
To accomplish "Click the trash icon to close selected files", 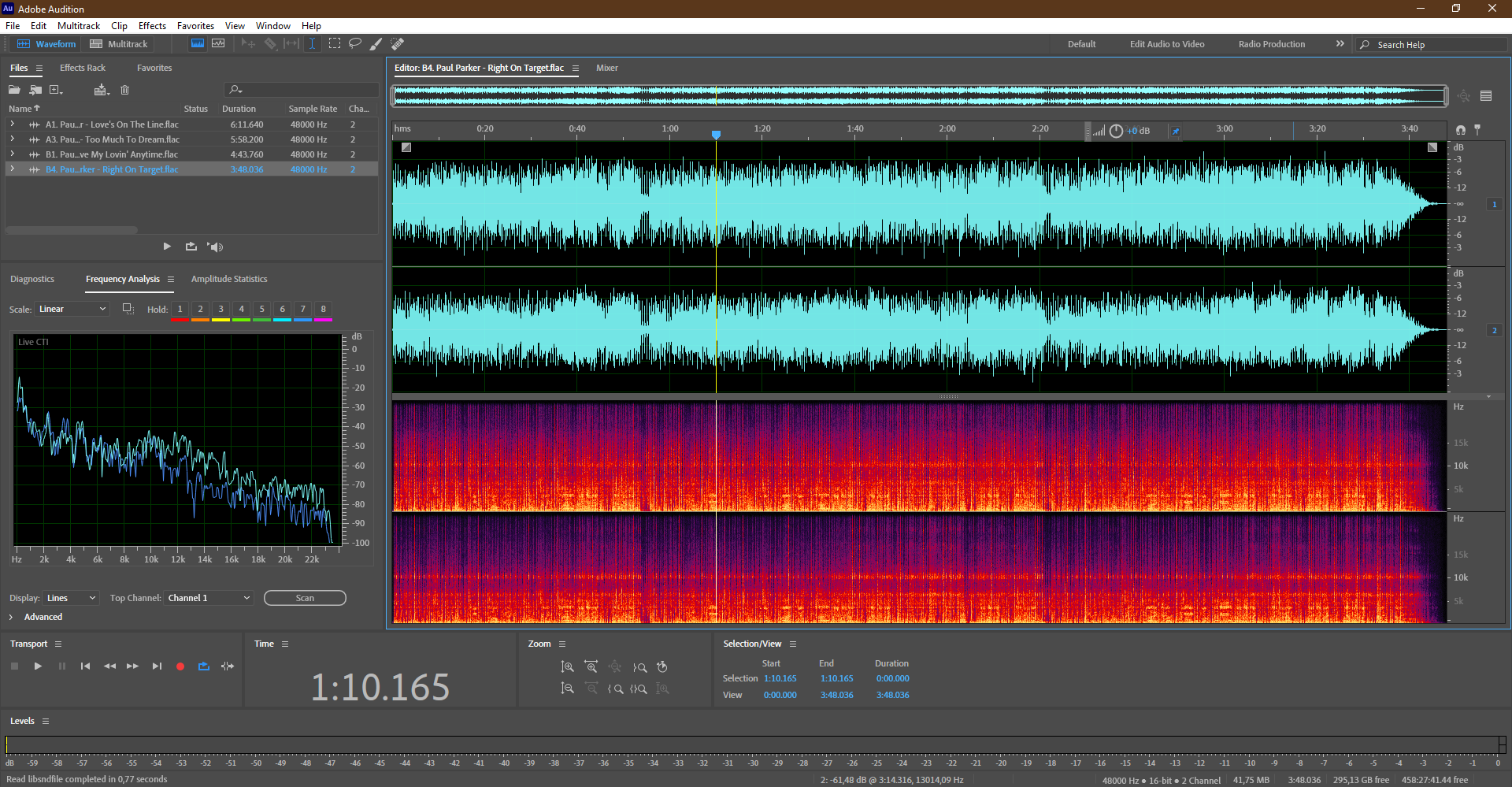I will tap(124, 90).
